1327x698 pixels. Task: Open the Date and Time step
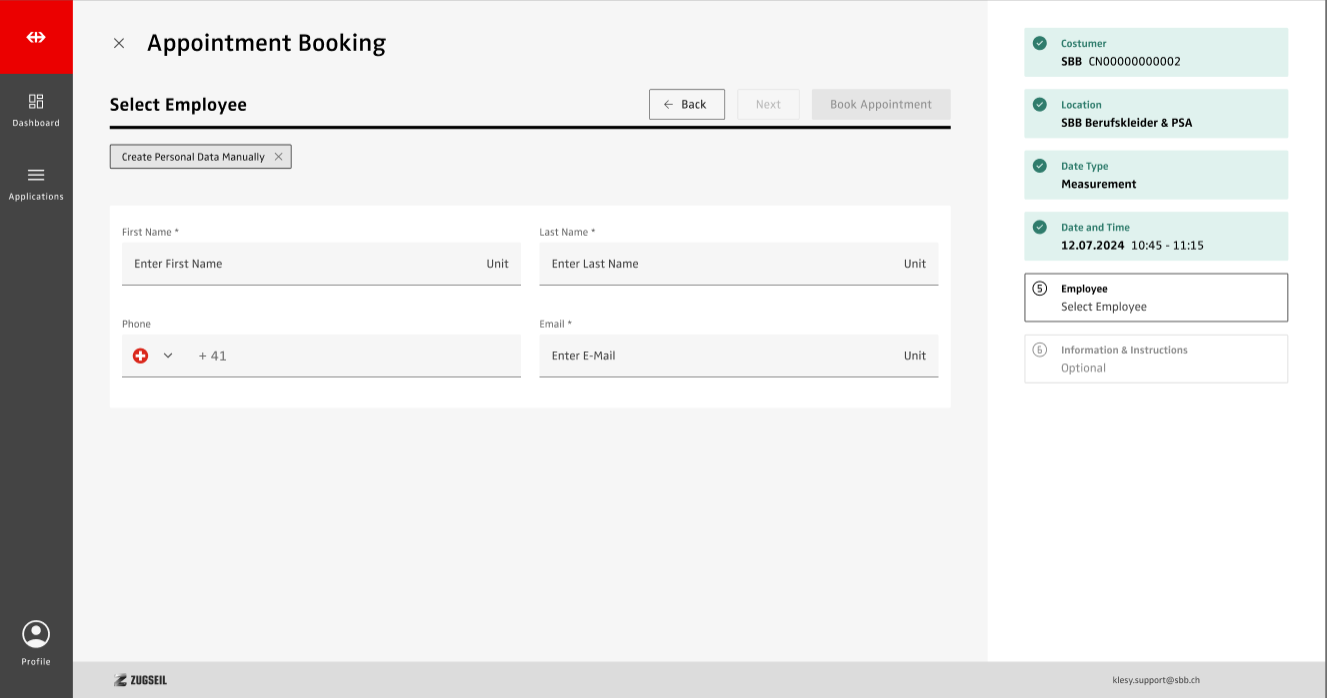pos(1155,236)
